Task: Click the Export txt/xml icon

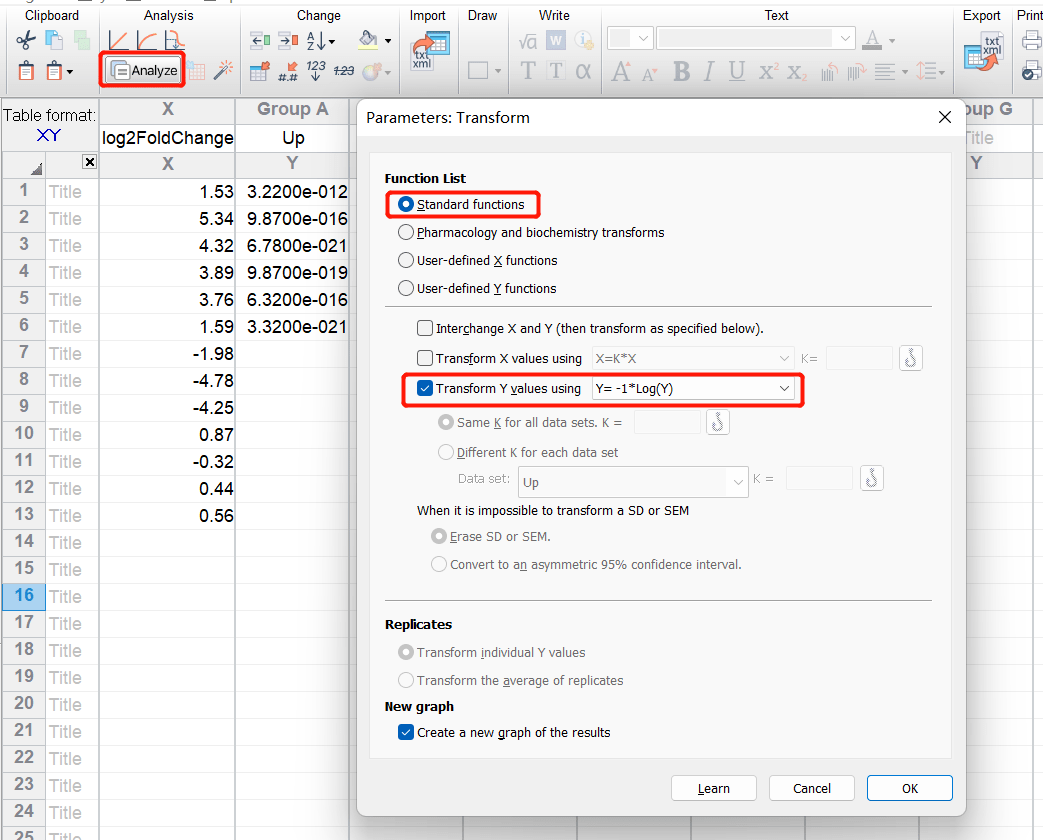Action: pyautogui.click(x=983, y=50)
